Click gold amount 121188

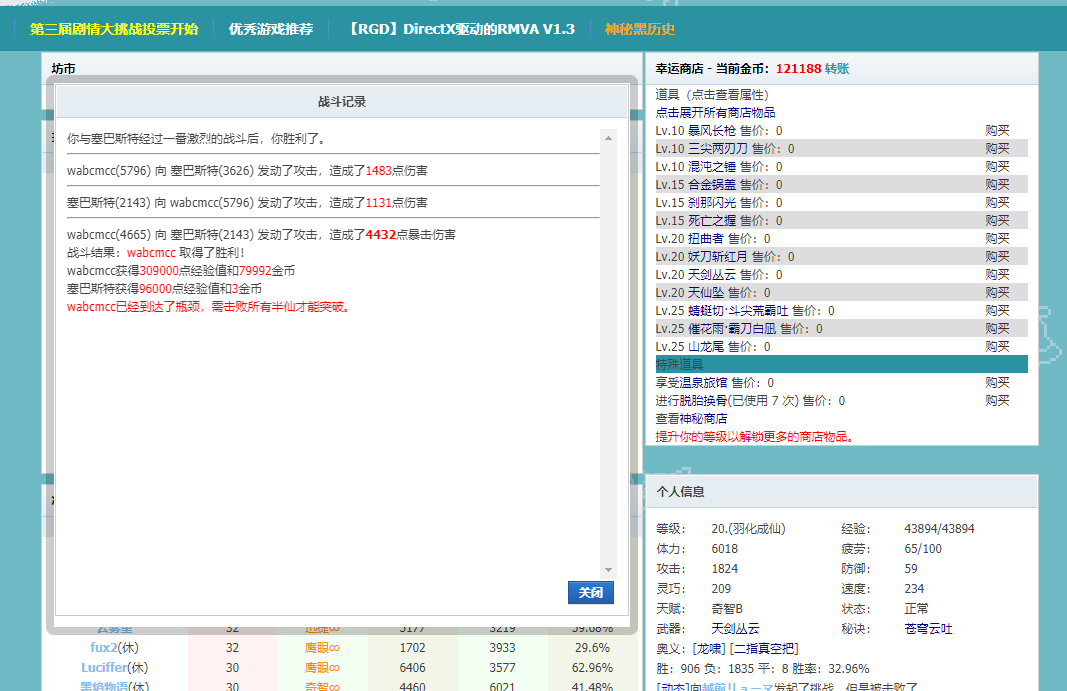point(798,69)
